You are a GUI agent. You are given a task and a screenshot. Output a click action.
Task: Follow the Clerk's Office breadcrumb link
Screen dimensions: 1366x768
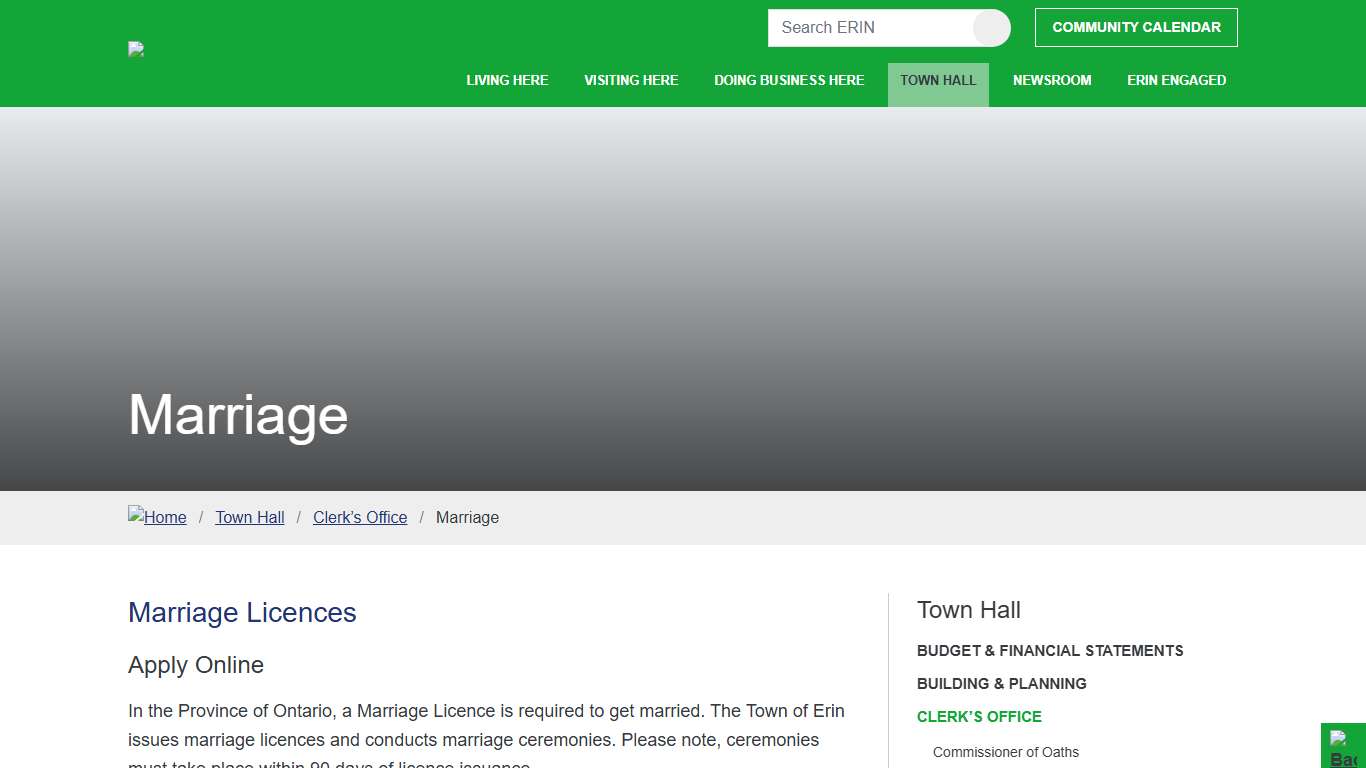coord(360,518)
